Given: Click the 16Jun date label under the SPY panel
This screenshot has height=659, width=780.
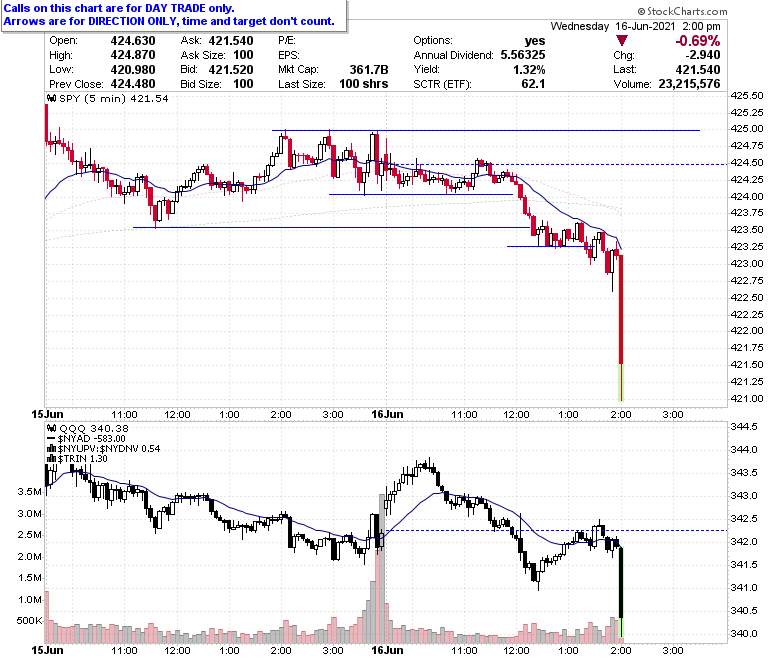Looking at the screenshot, I should (x=387, y=414).
